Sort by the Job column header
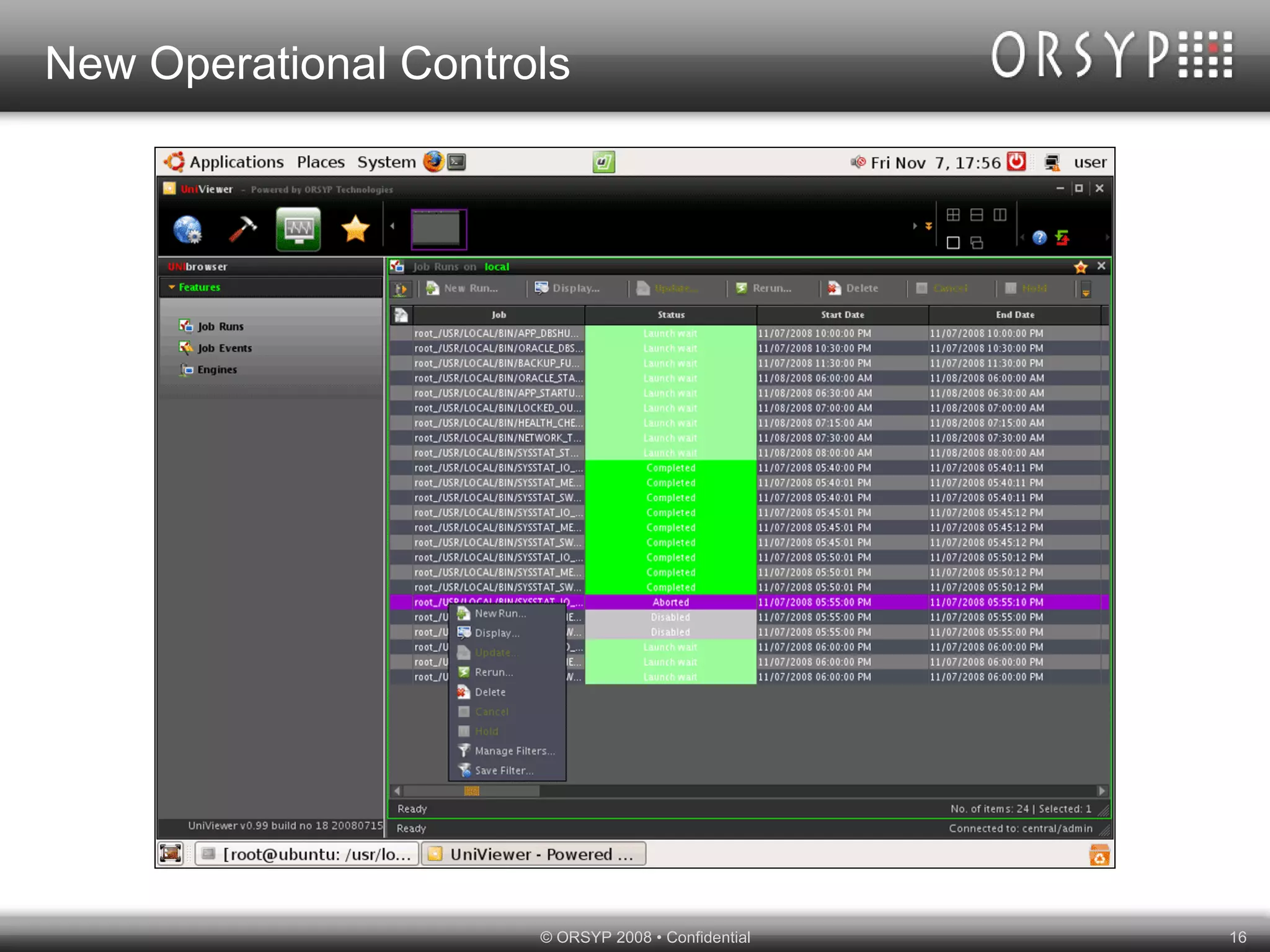1270x952 pixels. tap(499, 315)
